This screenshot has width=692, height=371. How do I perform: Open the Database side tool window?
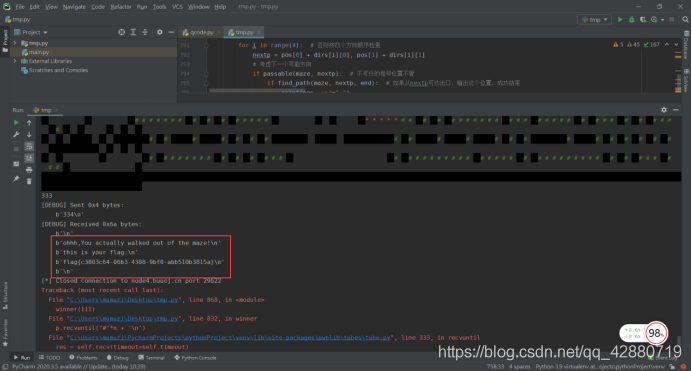[686, 45]
